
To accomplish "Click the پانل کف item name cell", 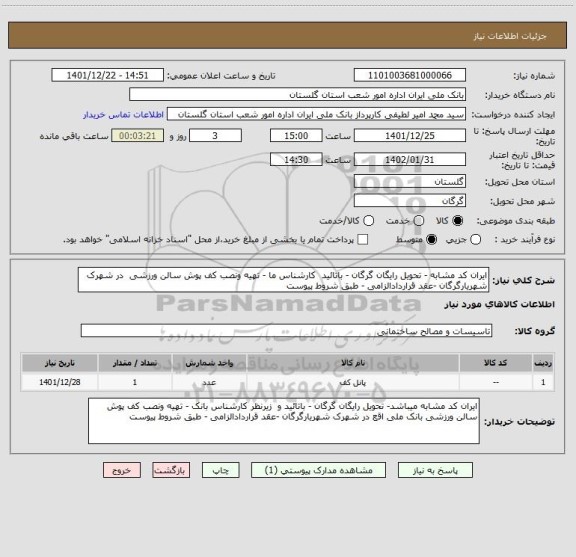I will coord(353,382).
